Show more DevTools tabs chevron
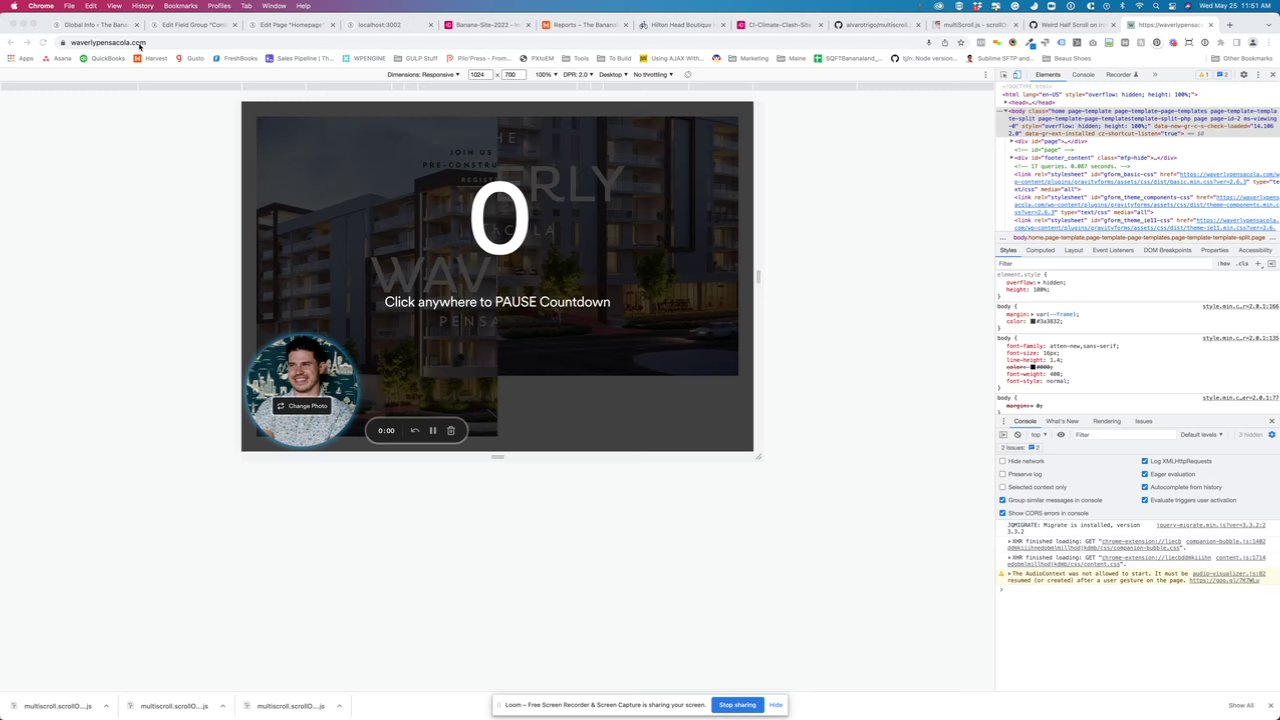This screenshot has height=720, width=1280. [x=1154, y=75]
